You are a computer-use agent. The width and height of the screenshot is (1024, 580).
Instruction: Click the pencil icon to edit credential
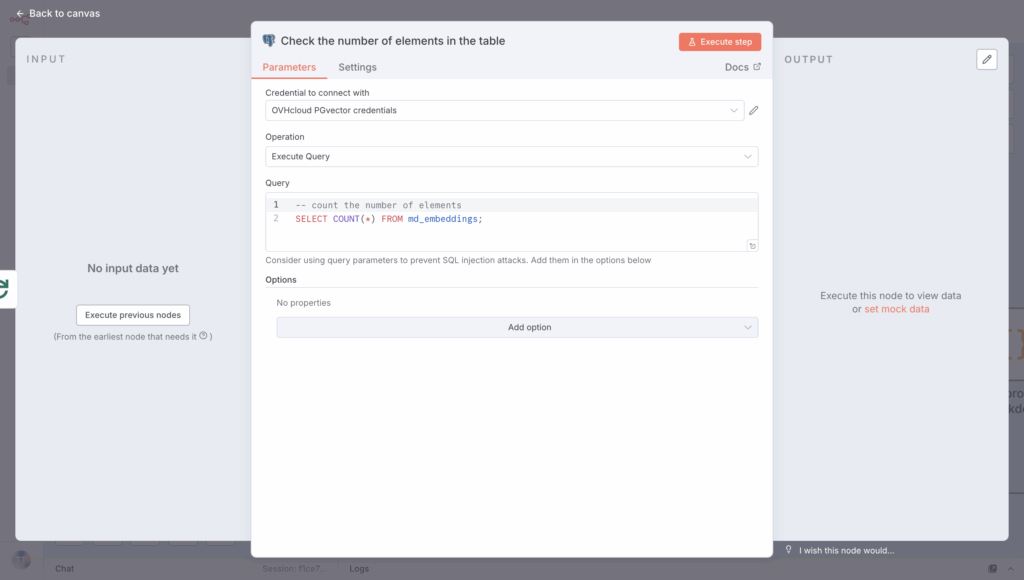754,110
